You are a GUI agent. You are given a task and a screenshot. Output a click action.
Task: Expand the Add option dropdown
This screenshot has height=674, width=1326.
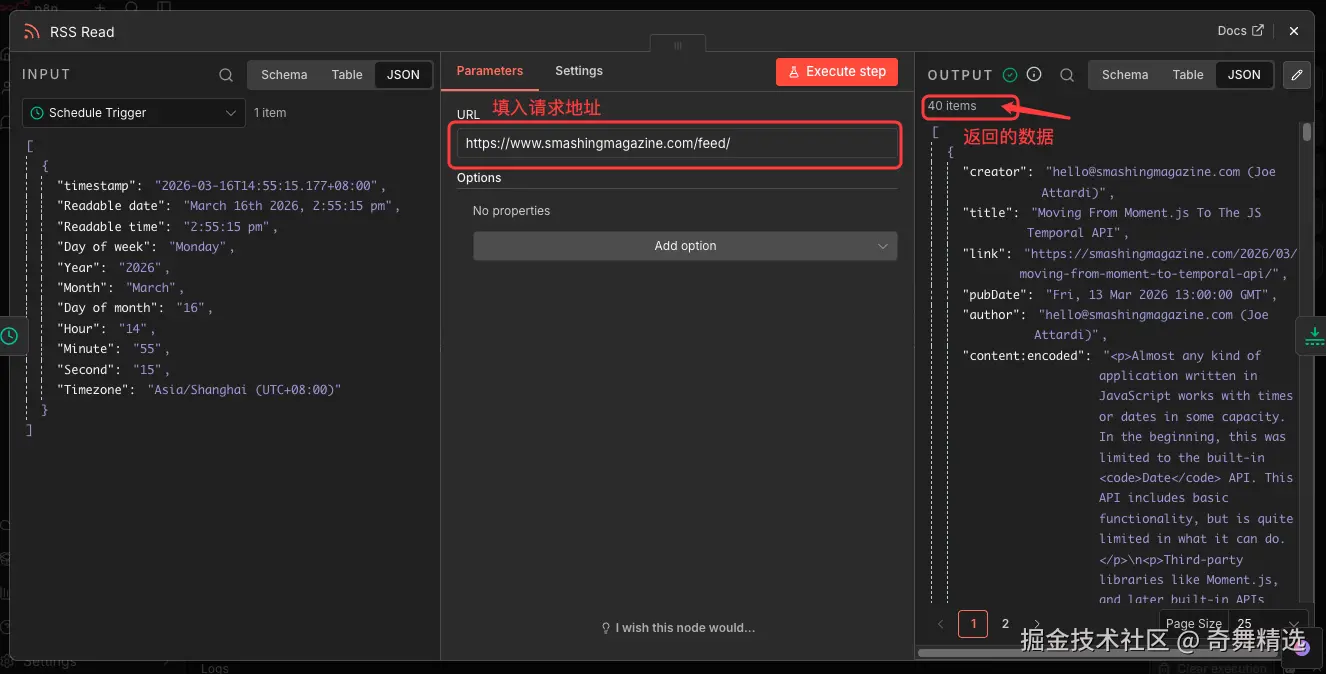685,246
